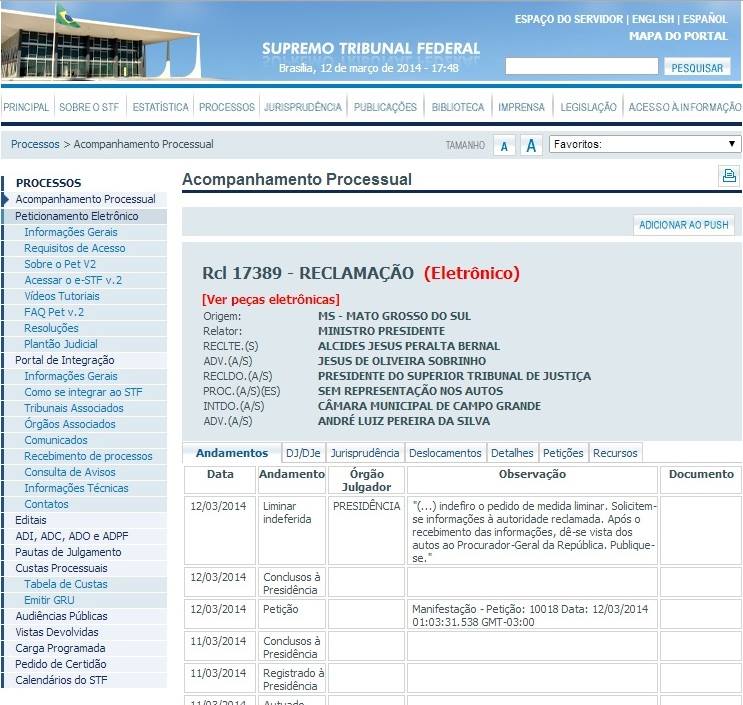Image resolution: width=743 pixels, height=705 pixels.
Task: Open PUBLICAÇÕES menu item
Action: tap(385, 107)
